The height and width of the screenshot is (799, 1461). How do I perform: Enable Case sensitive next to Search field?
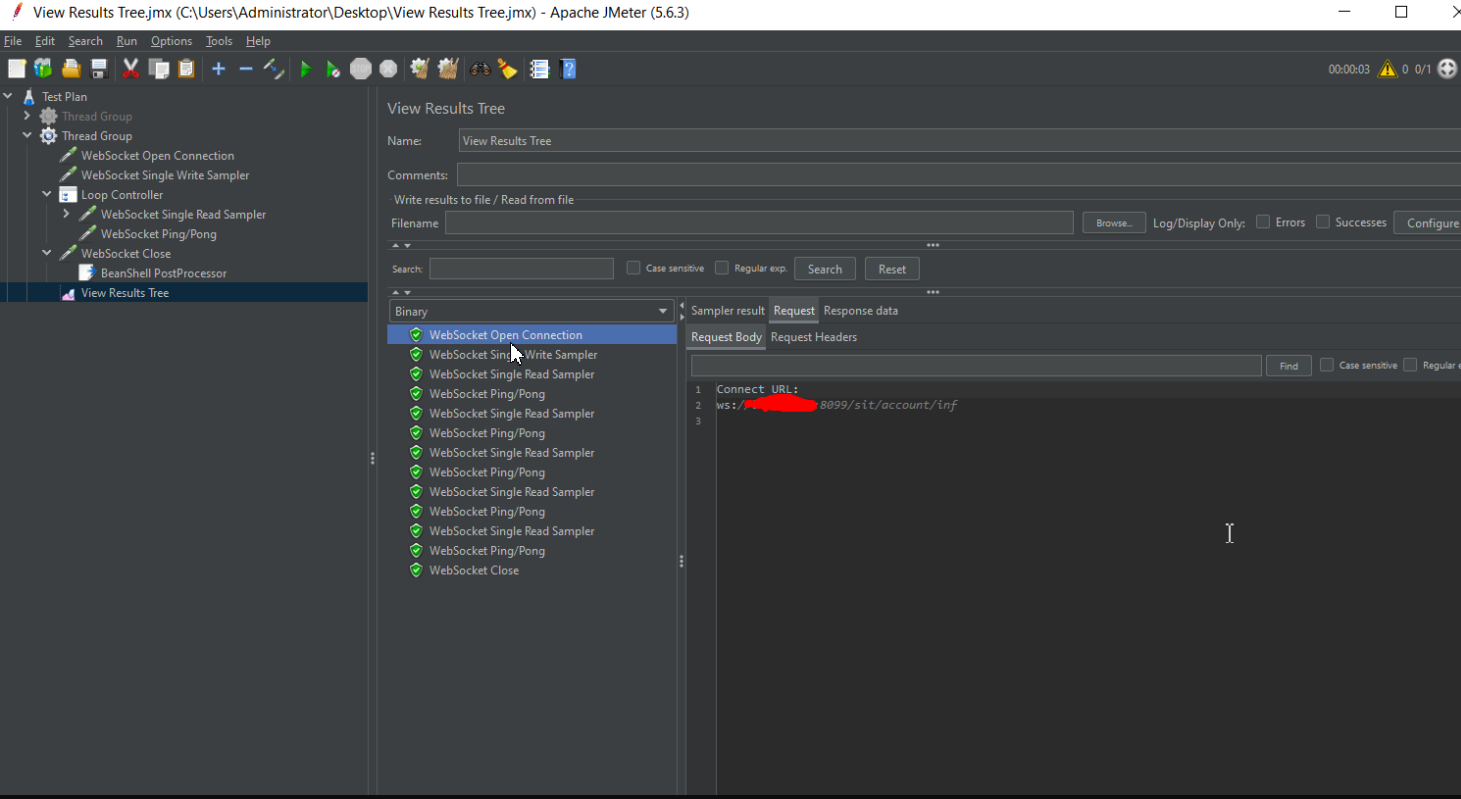(633, 268)
